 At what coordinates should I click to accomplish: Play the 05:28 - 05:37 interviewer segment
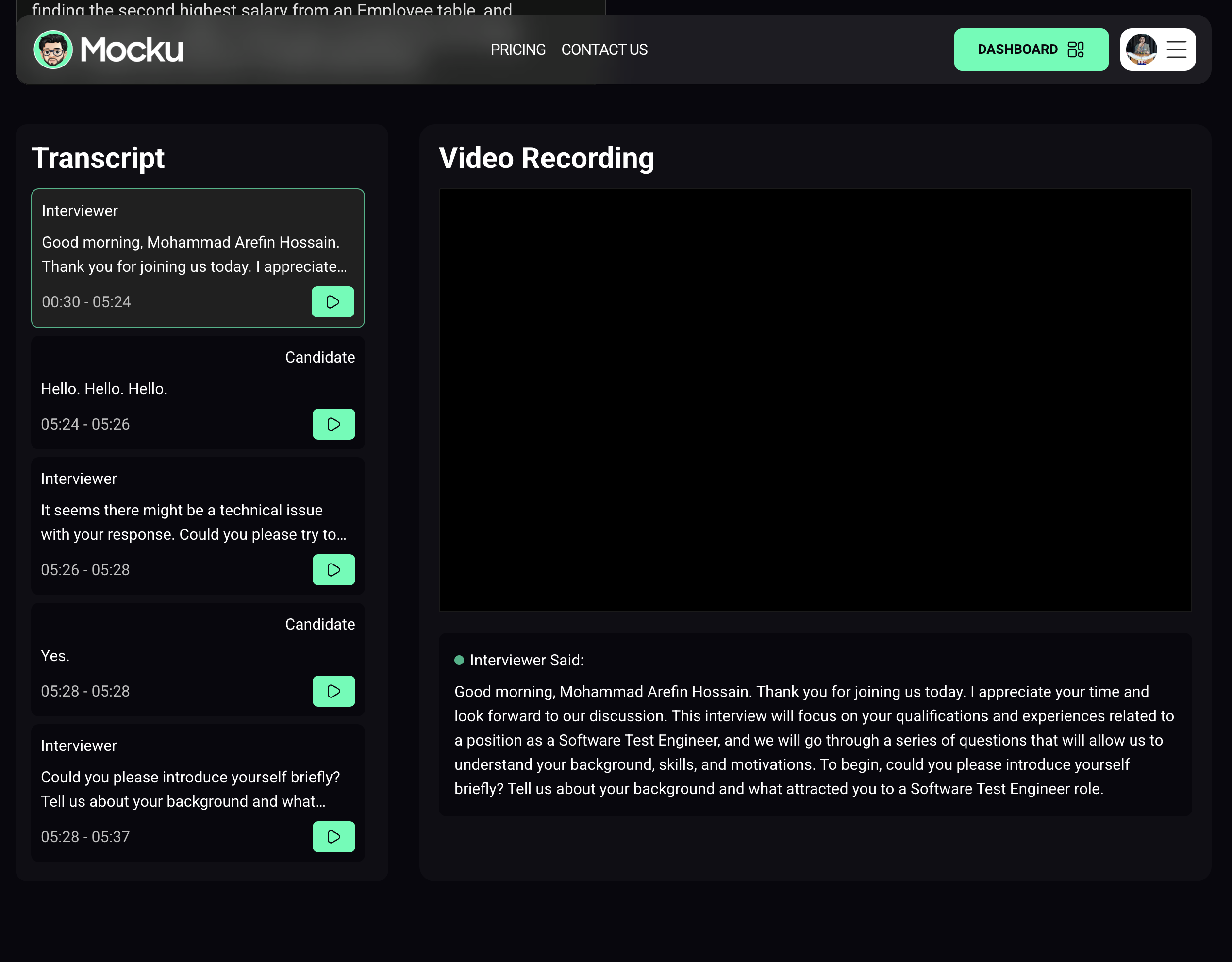[333, 836]
